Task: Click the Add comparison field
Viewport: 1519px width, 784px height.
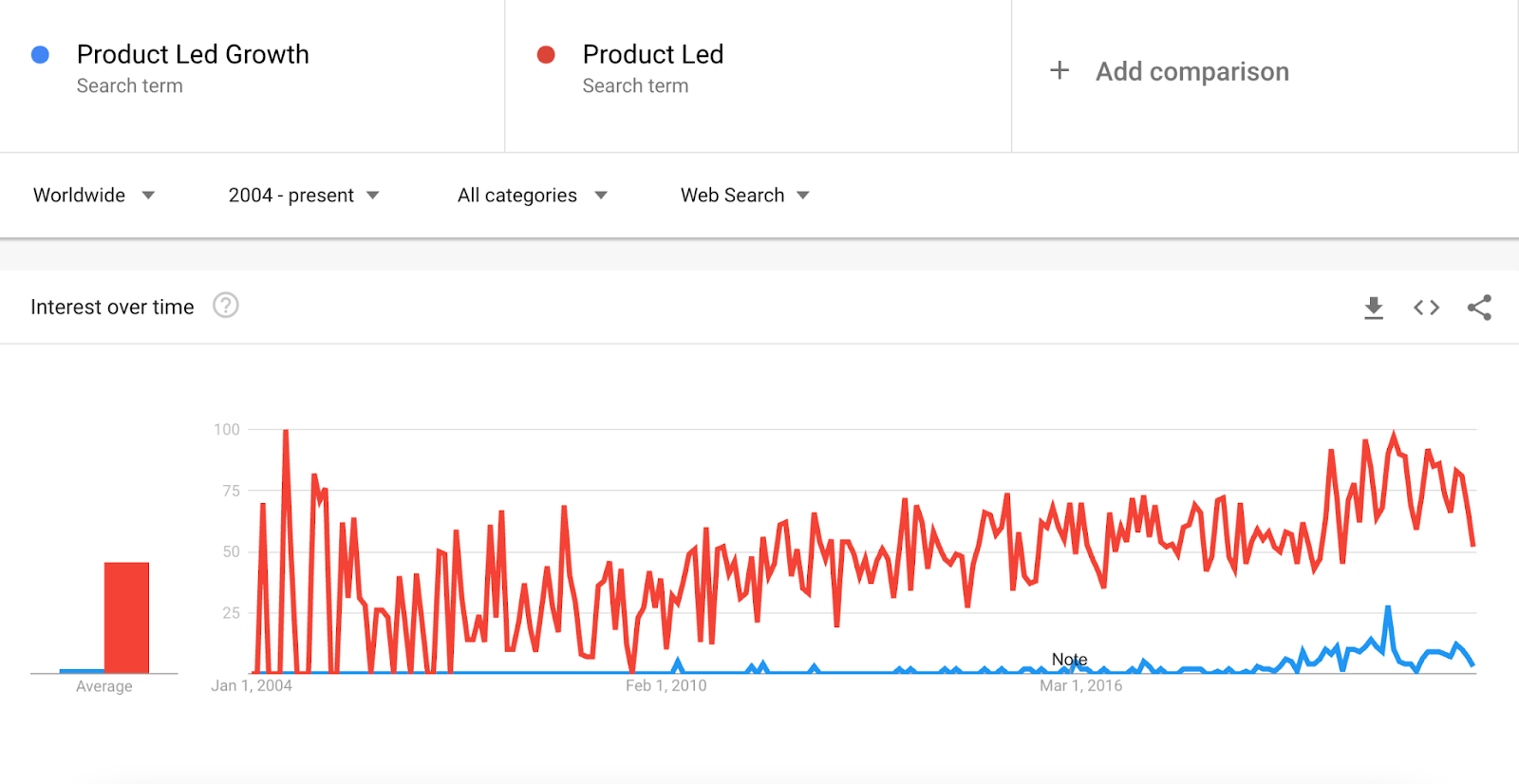Action: (x=1192, y=70)
